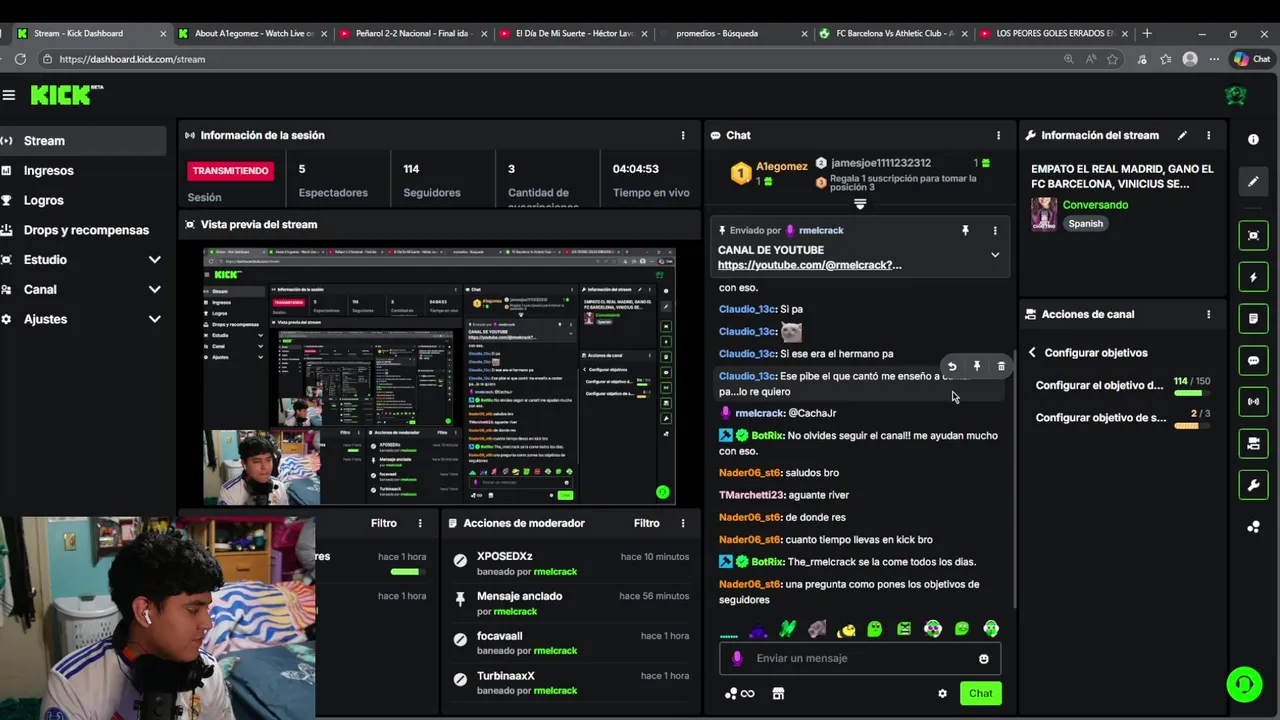Click the 114 / 150 followers progress bar
Image resolution: width=1280 pixels, height=720 pixels.
[x=1188, y=393]
